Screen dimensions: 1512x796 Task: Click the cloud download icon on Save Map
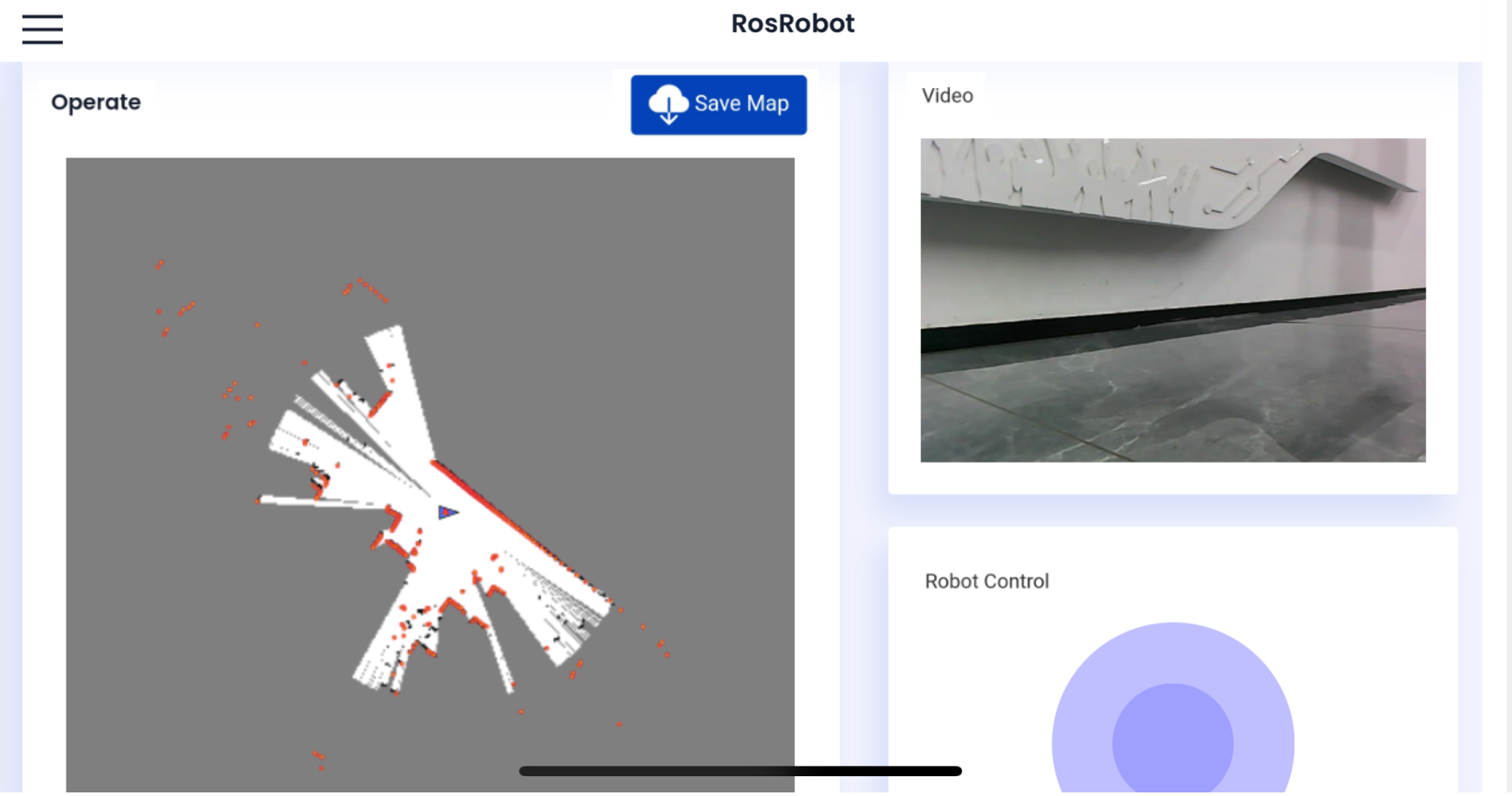[x=668, y=104]
